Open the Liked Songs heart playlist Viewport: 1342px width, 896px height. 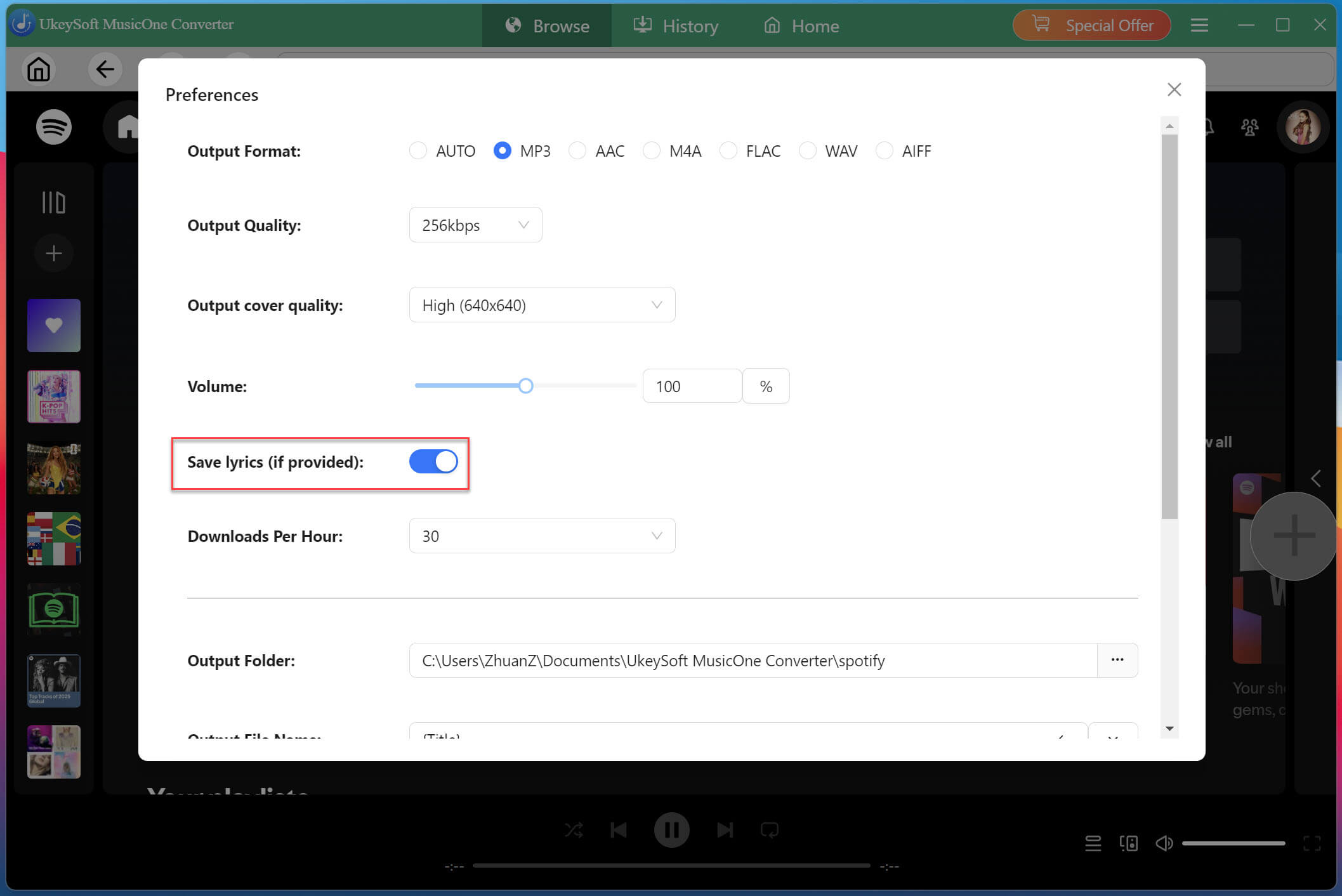[54, 326]
